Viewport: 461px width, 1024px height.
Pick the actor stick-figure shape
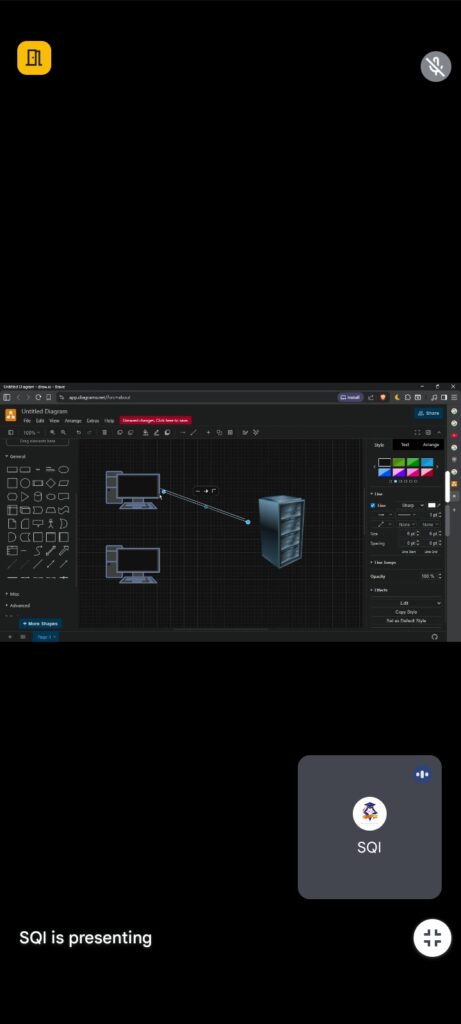click(51, 523)
